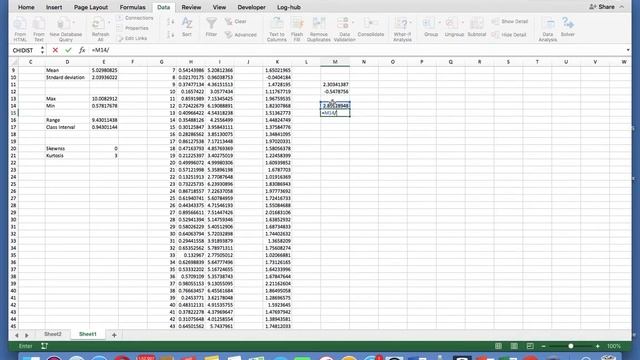
Task: Click Remove Duplicates
Action: tap(318, 29)
